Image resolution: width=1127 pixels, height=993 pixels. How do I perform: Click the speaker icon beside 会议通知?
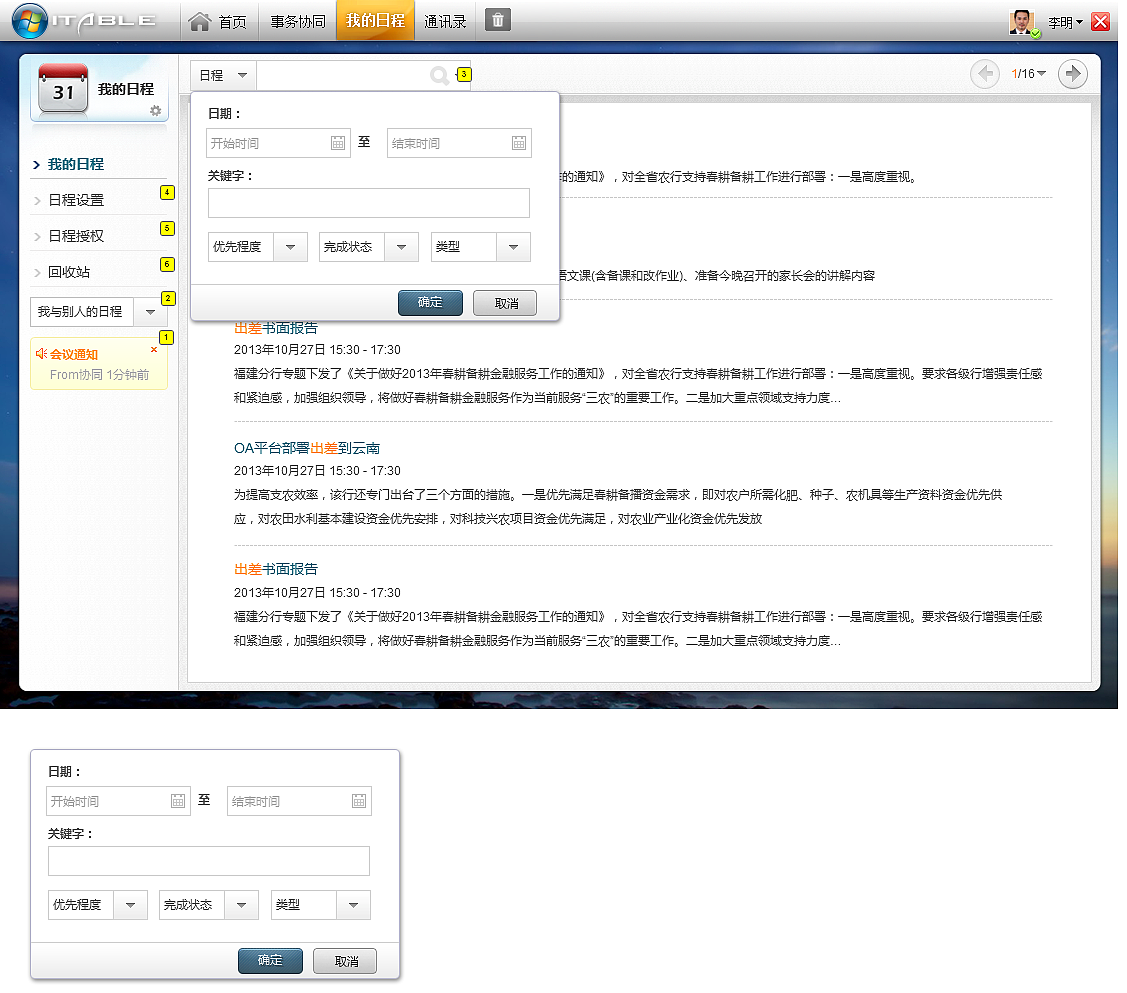pos(41,354)
